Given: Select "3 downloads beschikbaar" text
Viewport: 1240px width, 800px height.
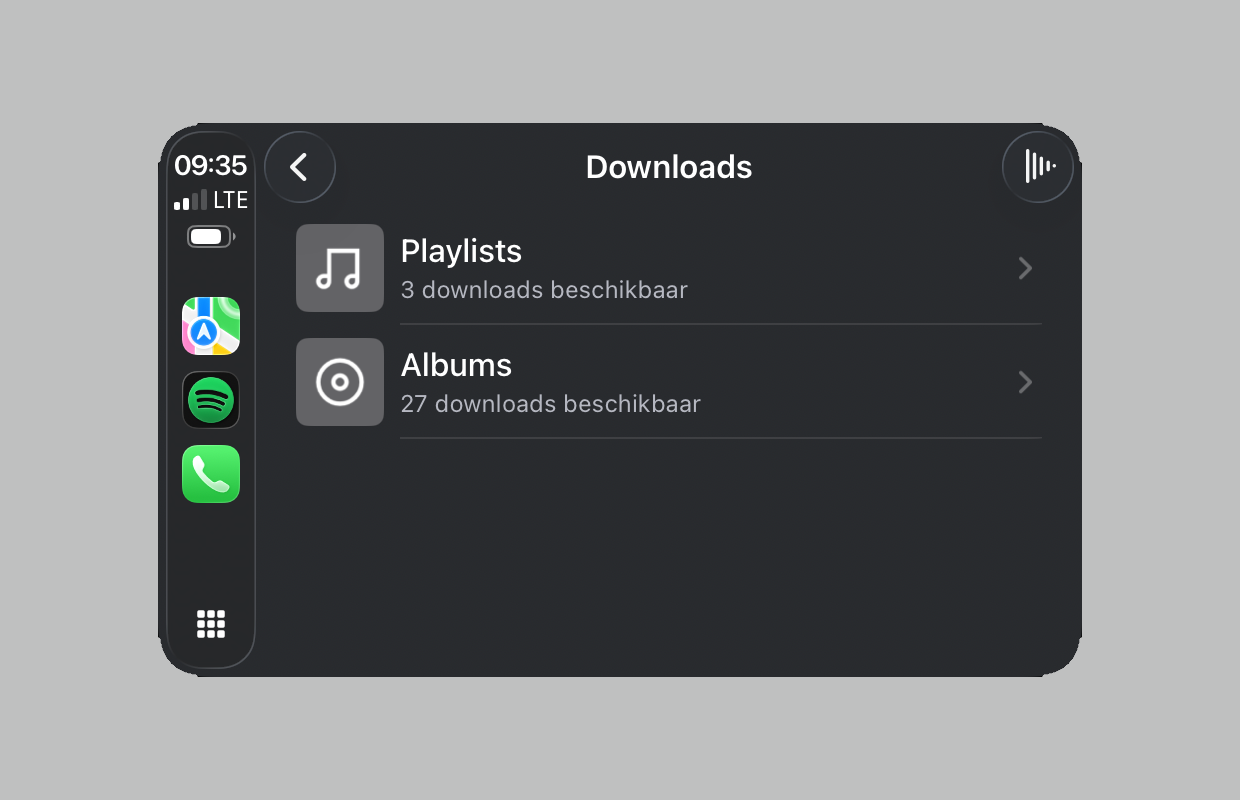Looking at the screenshot, I should [x=544, y=291].
